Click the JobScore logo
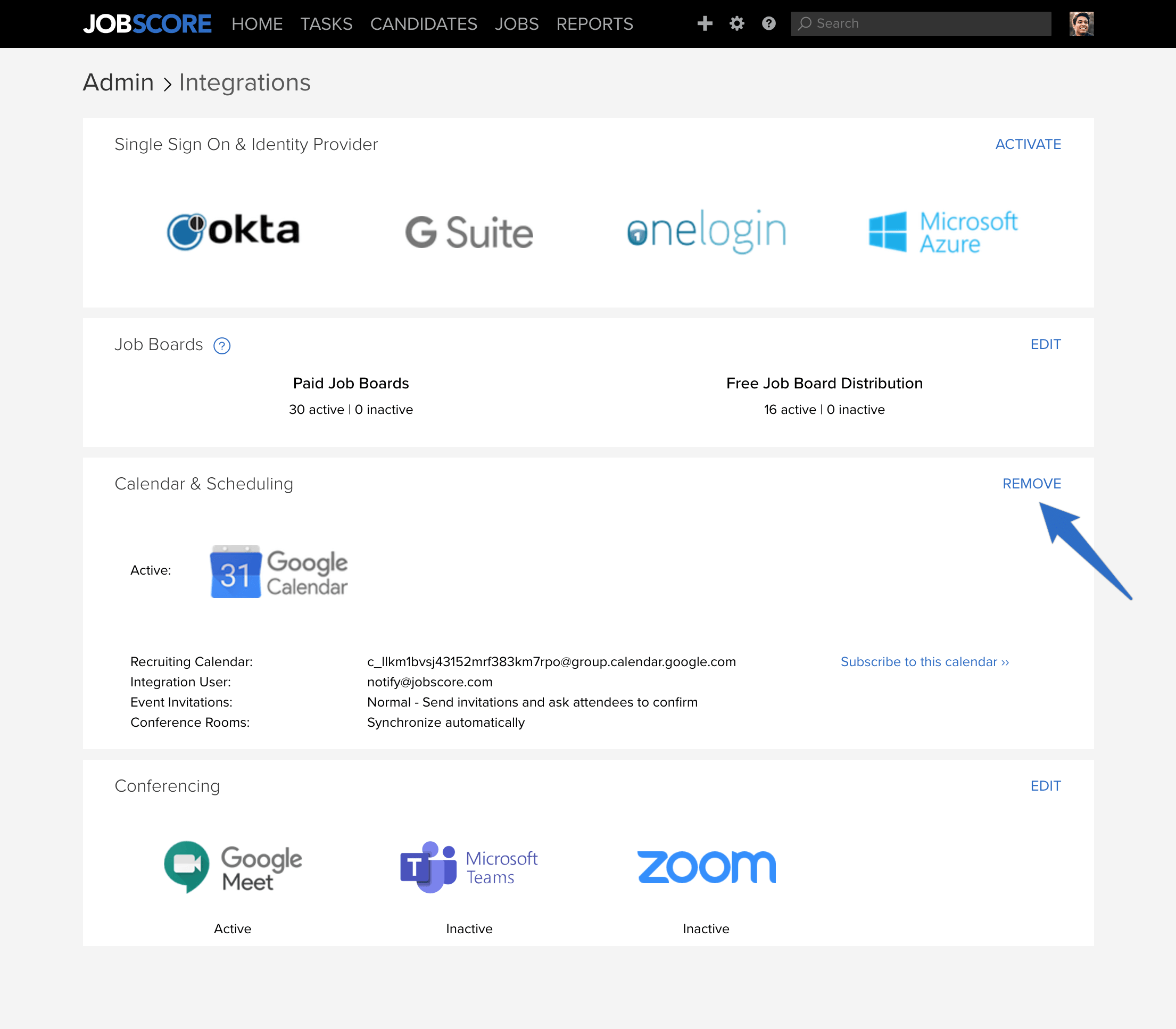Image resolution: width=1176 pixels, height=1029 pixels. [147, 23]
